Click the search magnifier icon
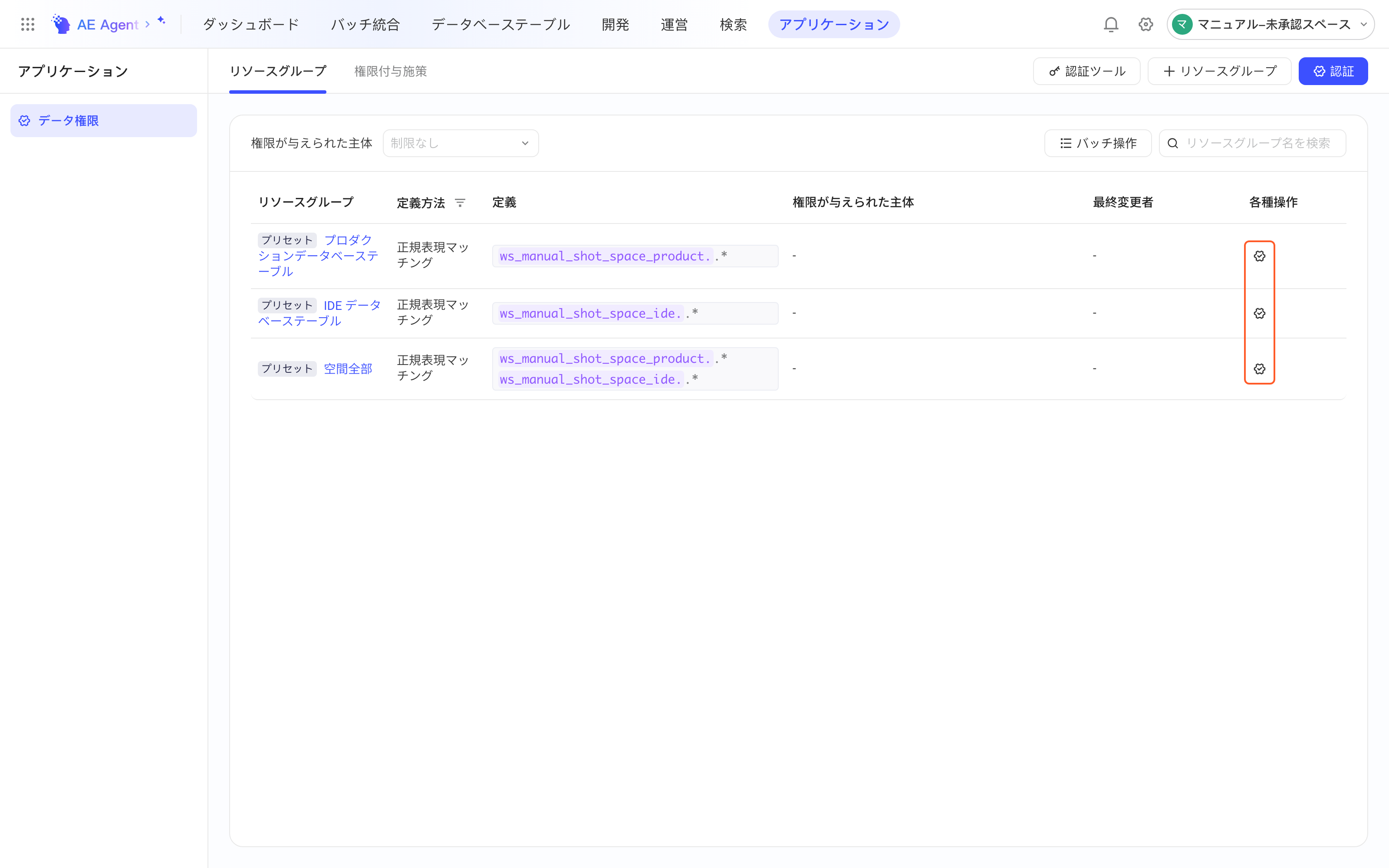This screenshot has height=868, width=1389. [x=1173, y=143]
